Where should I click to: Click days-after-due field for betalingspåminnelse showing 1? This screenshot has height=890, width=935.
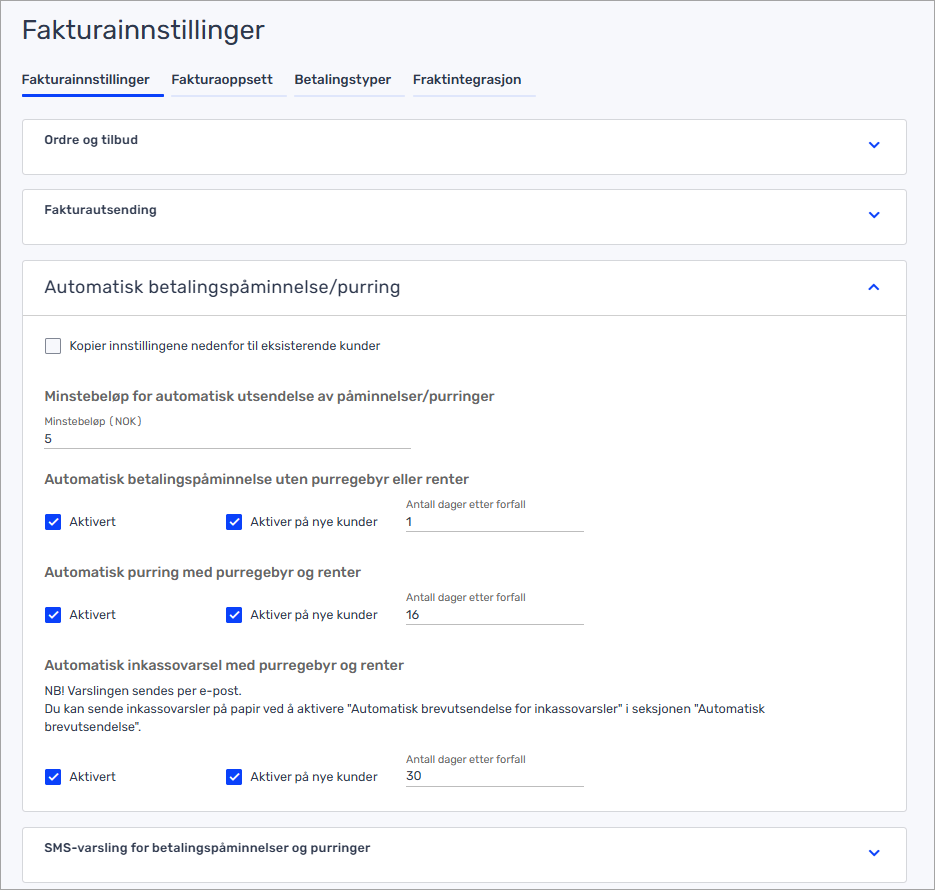[494, 522]
